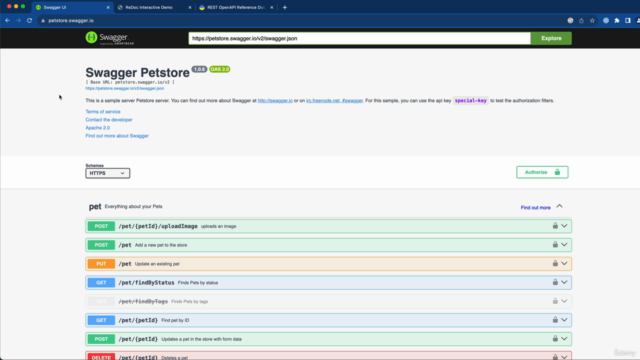Open the Apache 2.0 license link
Image resolution: width=640 pixels, height=360 pixels.
[98, 128]
